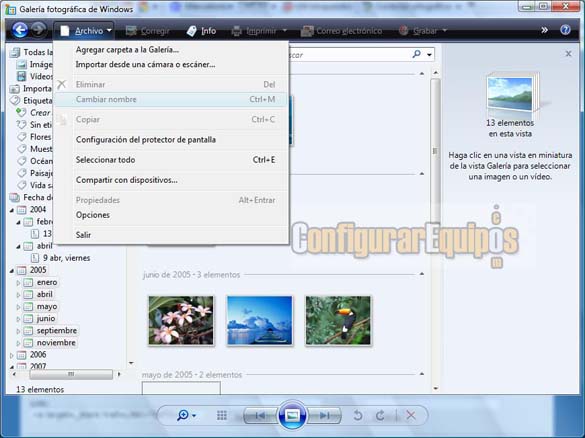585x438 pixels.
Task: Set default thumbnail size grid icon
Action: point(222,415)
